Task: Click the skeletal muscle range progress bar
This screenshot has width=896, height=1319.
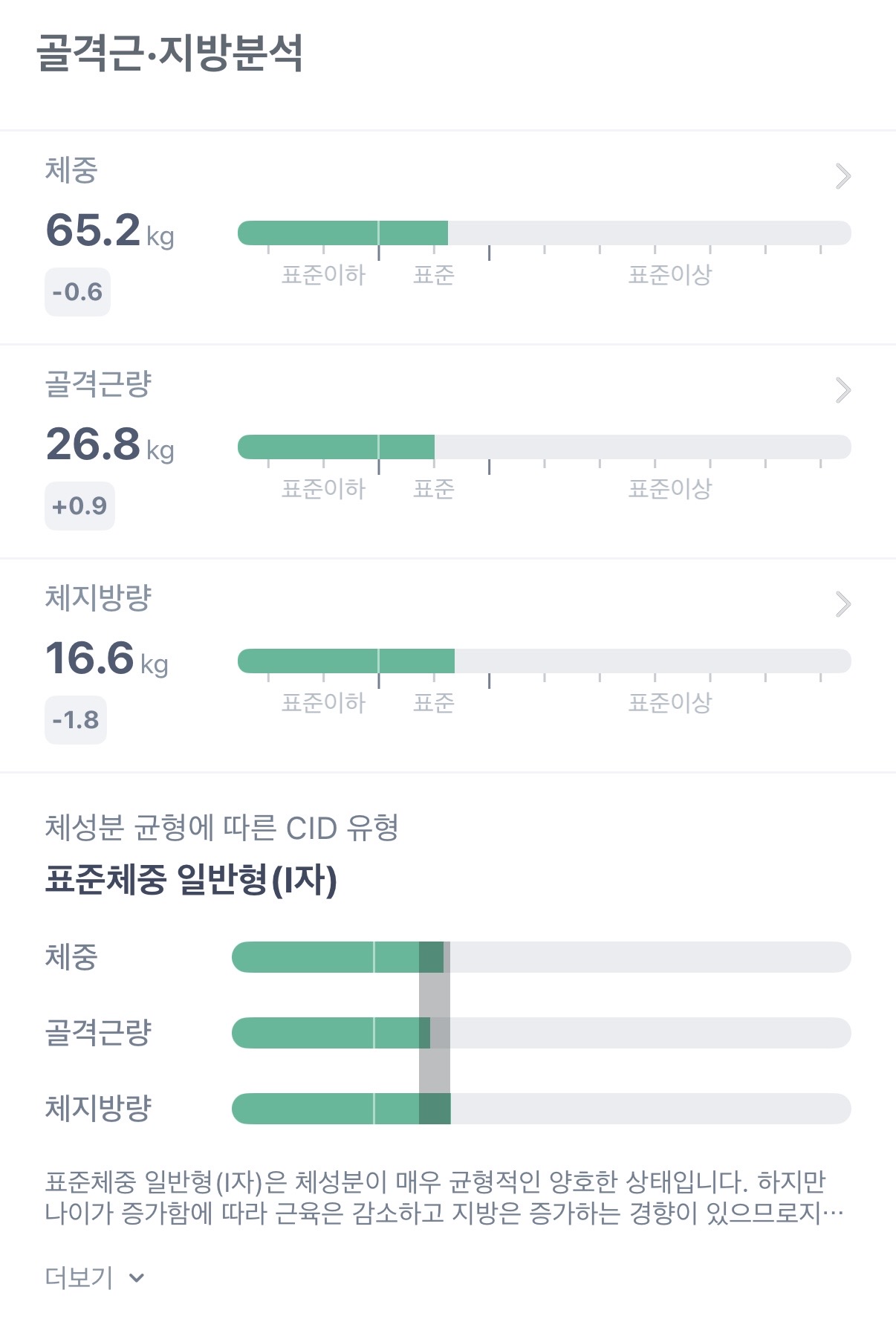Action: [x=544, y=447]
